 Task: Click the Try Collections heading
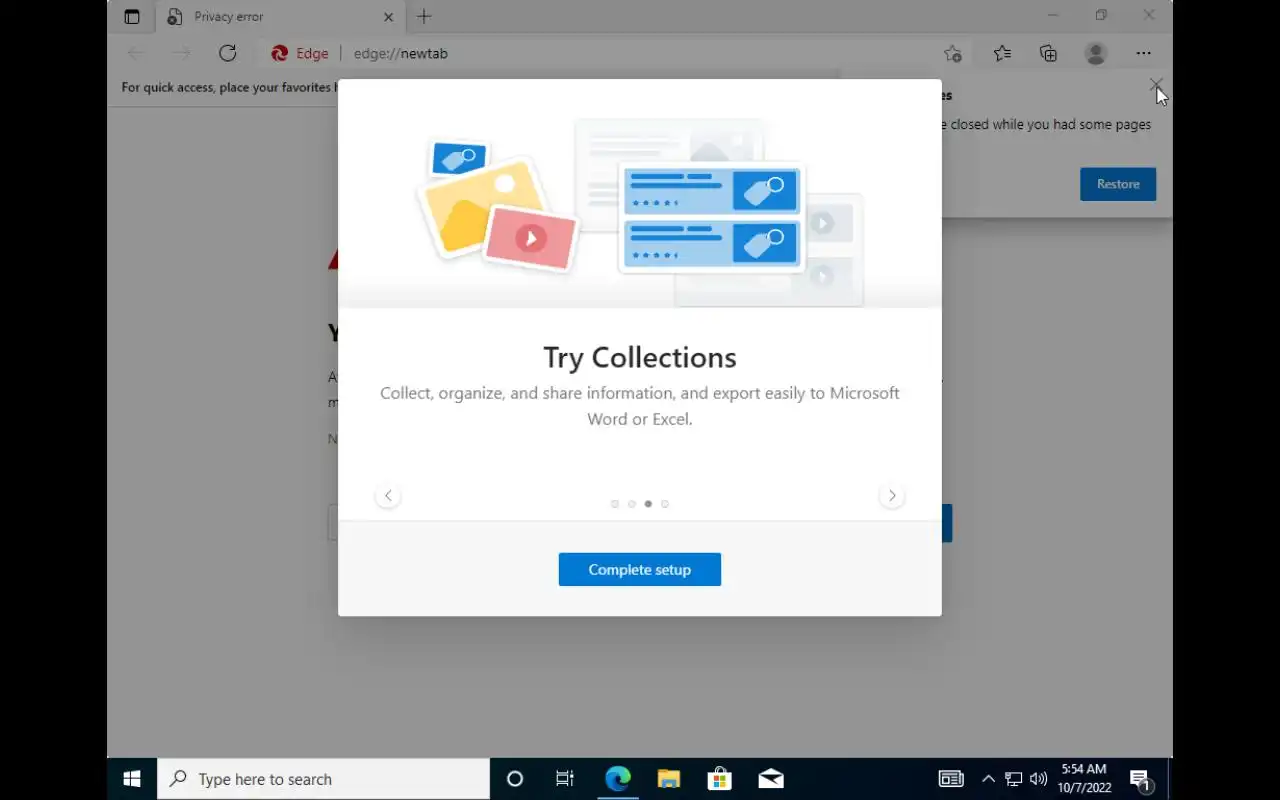click(x=640, y=357)
